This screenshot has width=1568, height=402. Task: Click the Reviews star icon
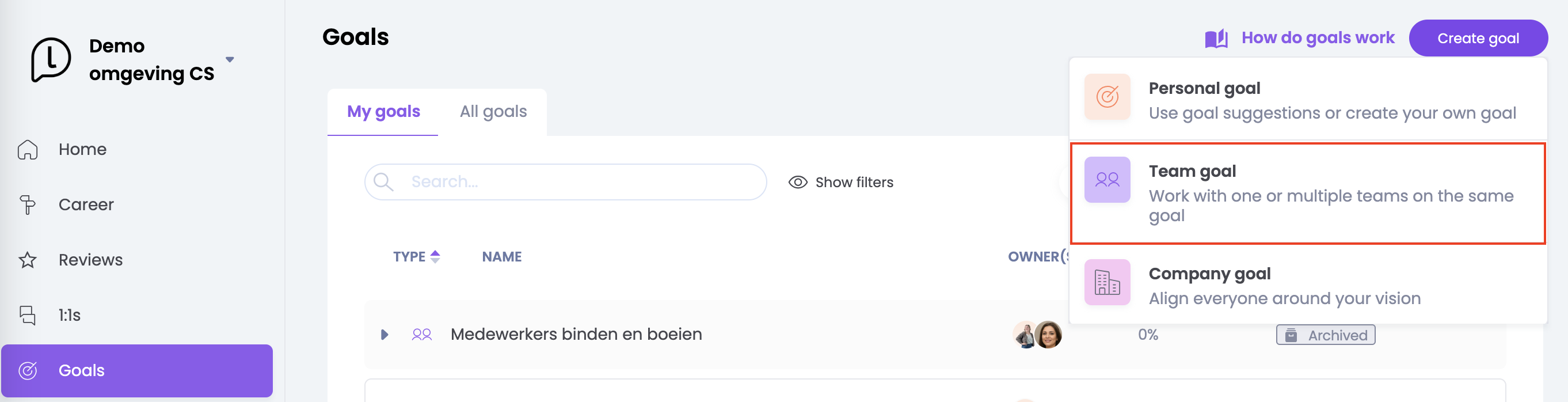coord(28,260)
